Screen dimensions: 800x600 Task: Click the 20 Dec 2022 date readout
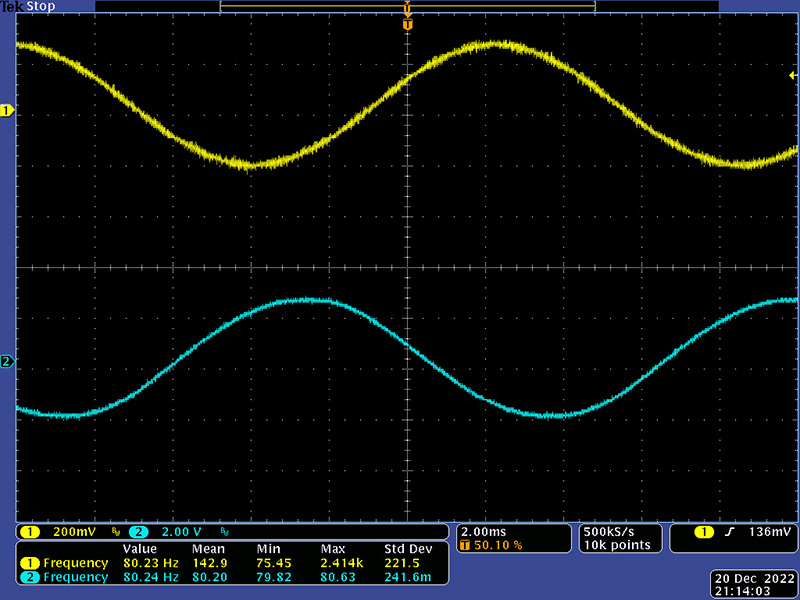pos(755,579)
